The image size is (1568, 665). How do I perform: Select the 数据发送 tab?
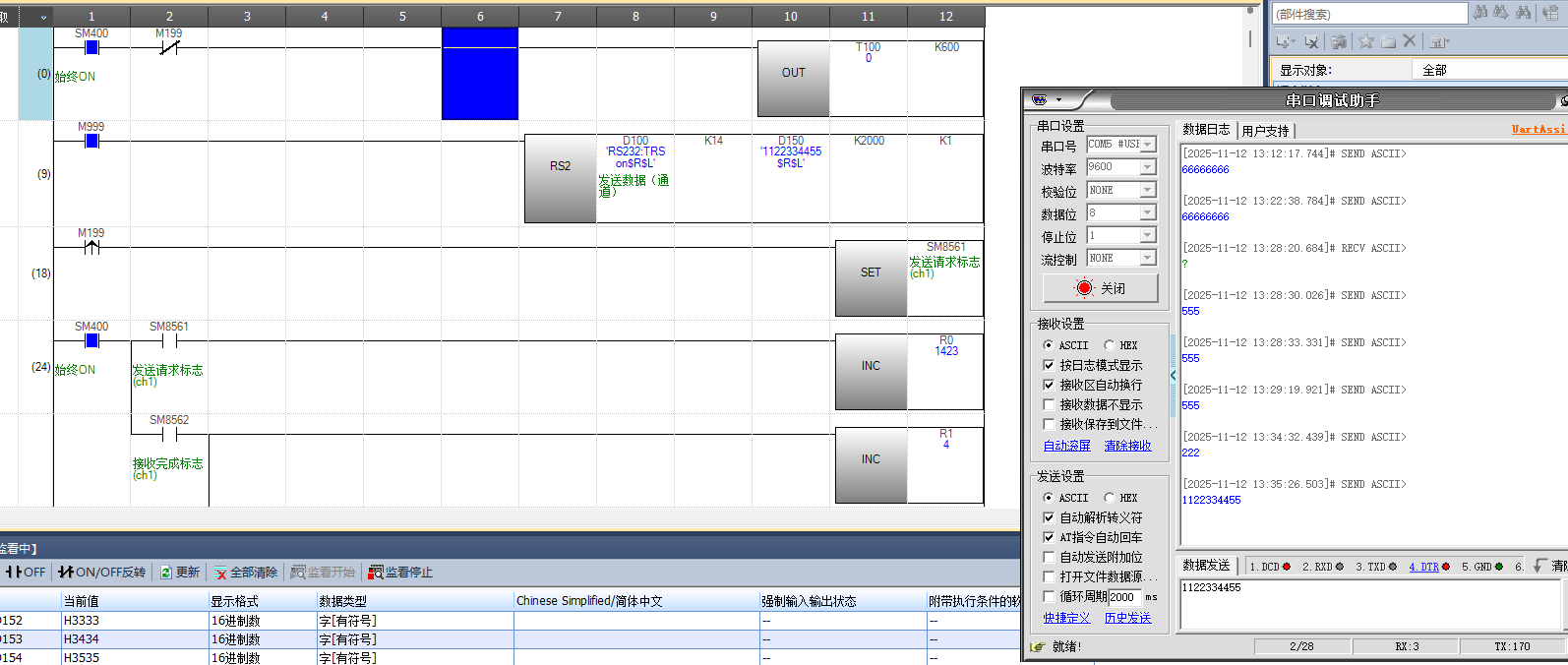pos(1206,566)
